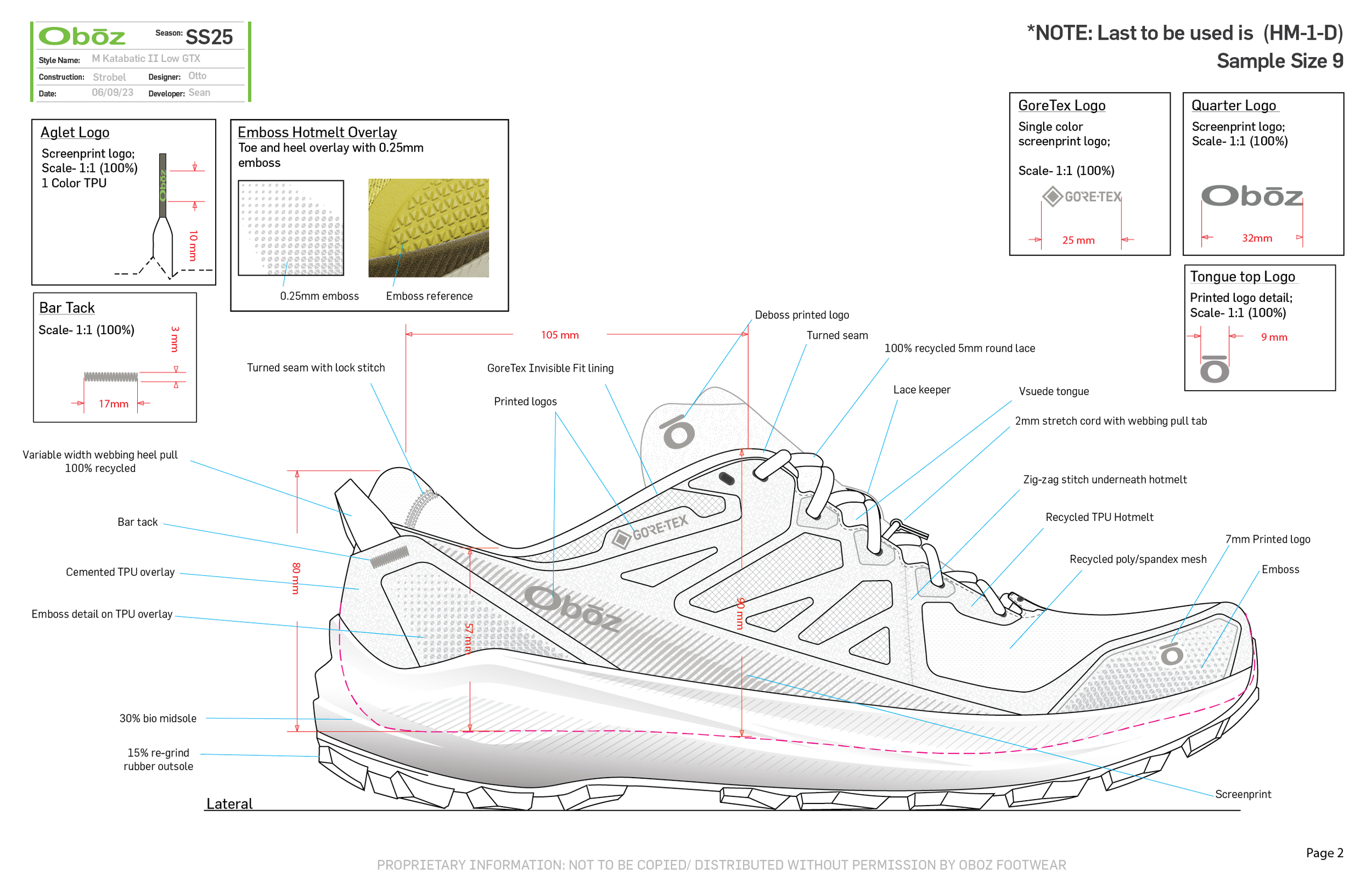
Task: Click the 'Zig-zag stitch underneath hotmelt' label
Action: (x=1105, y=480)
